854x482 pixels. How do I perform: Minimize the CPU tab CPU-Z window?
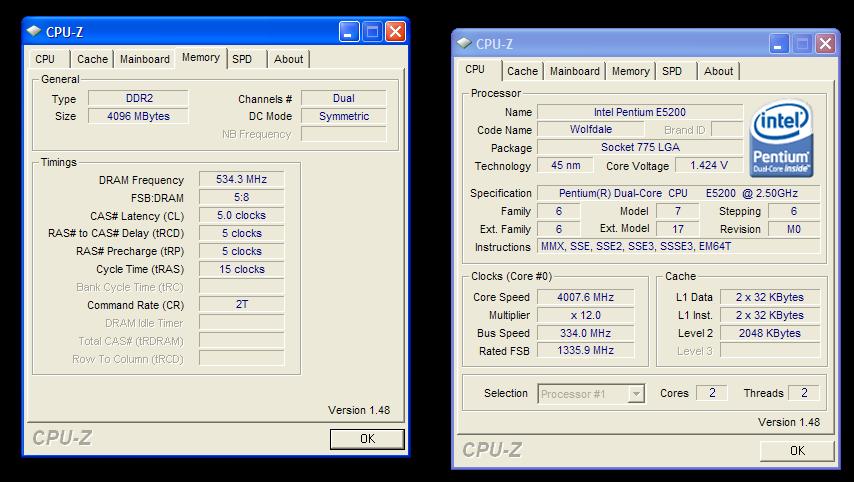click(x=779, y=44)
